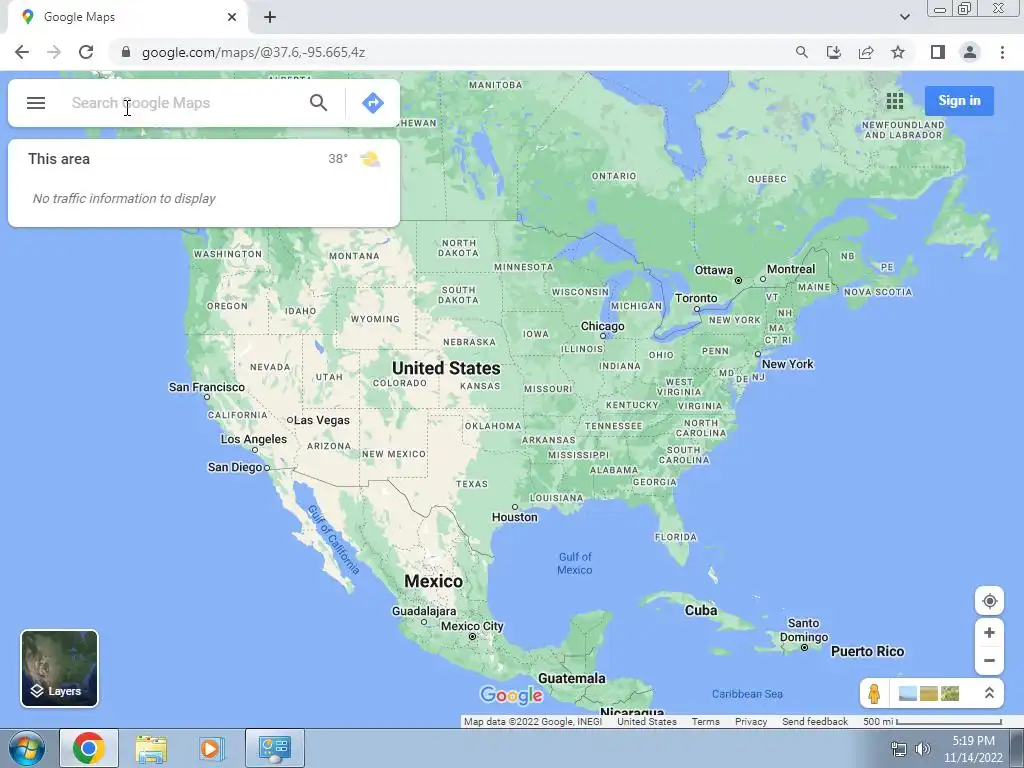Click the Chicago city label on map

[602, 326]
